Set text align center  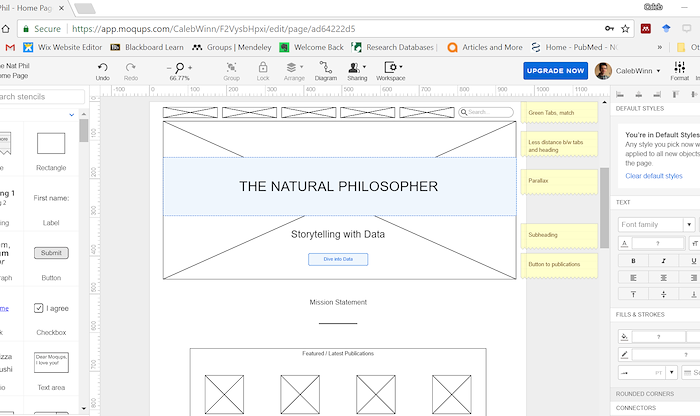coord(663,278)
